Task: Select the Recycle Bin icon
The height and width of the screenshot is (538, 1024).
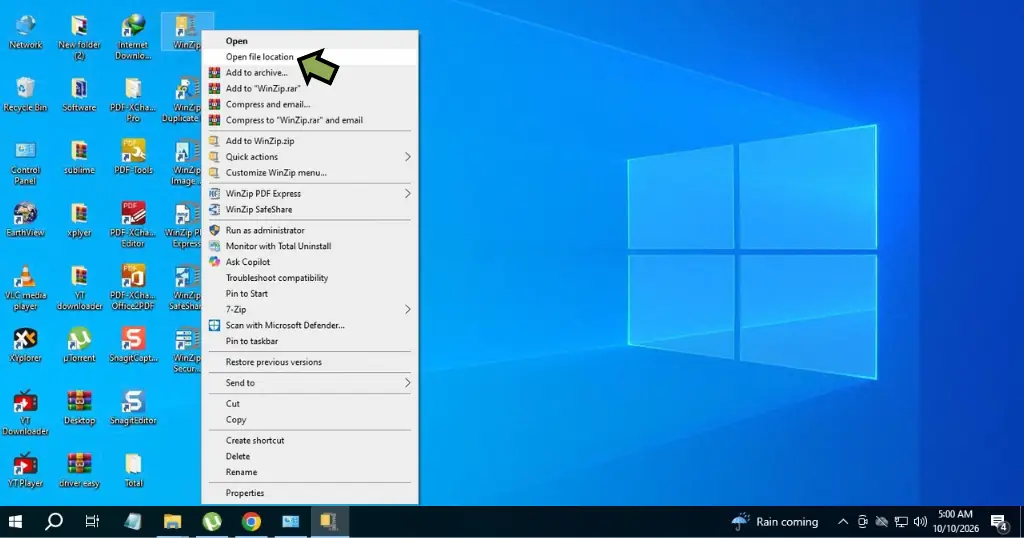Action: [25, 95]
